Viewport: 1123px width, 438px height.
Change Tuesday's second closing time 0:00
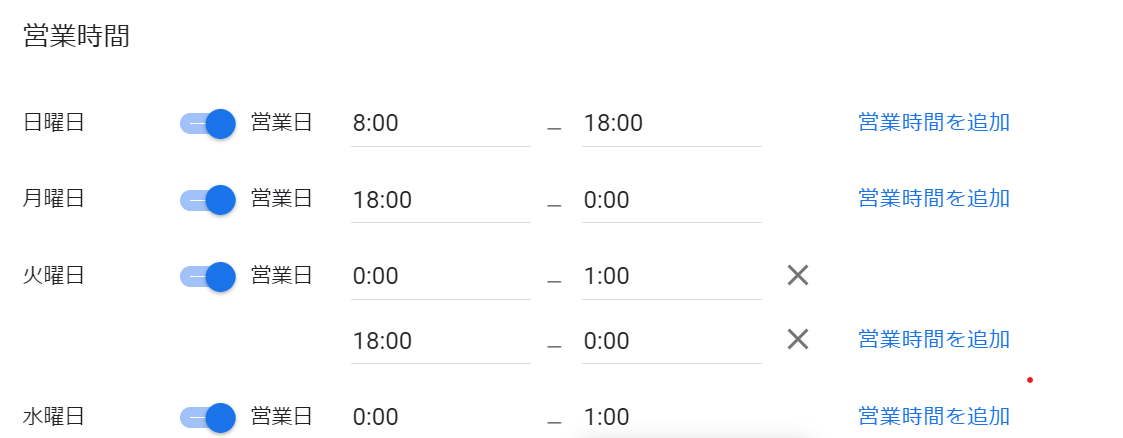[x=671, y=341]
